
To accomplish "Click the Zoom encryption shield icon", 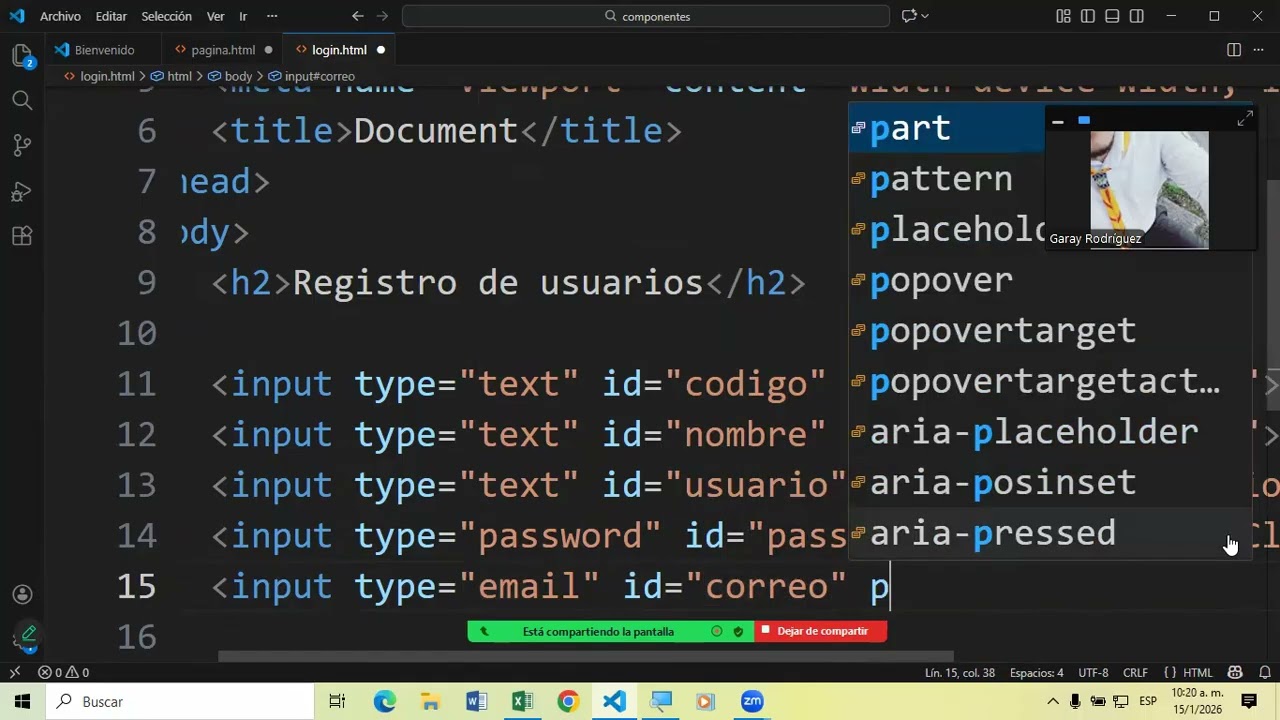I will [738, 631].
